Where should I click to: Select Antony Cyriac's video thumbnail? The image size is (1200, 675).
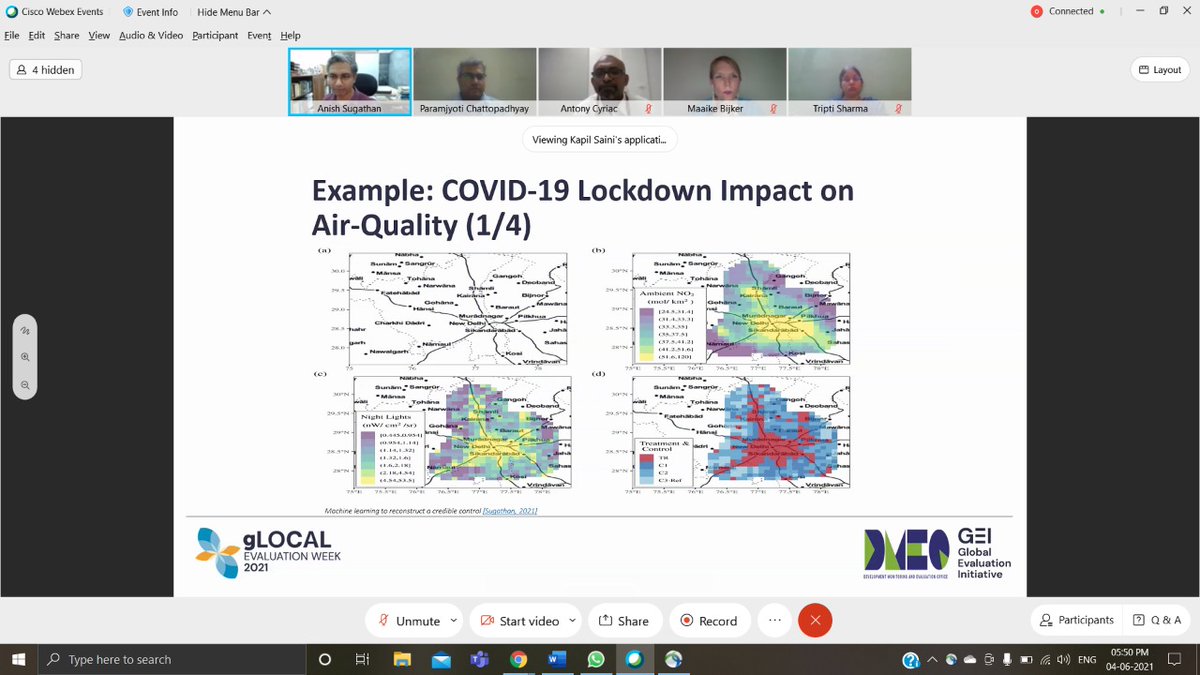tap(599, 82)
